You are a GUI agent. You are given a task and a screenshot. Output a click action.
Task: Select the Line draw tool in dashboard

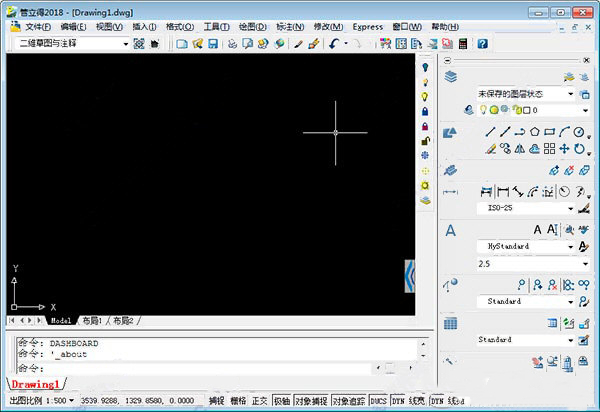tap(491, 132)
